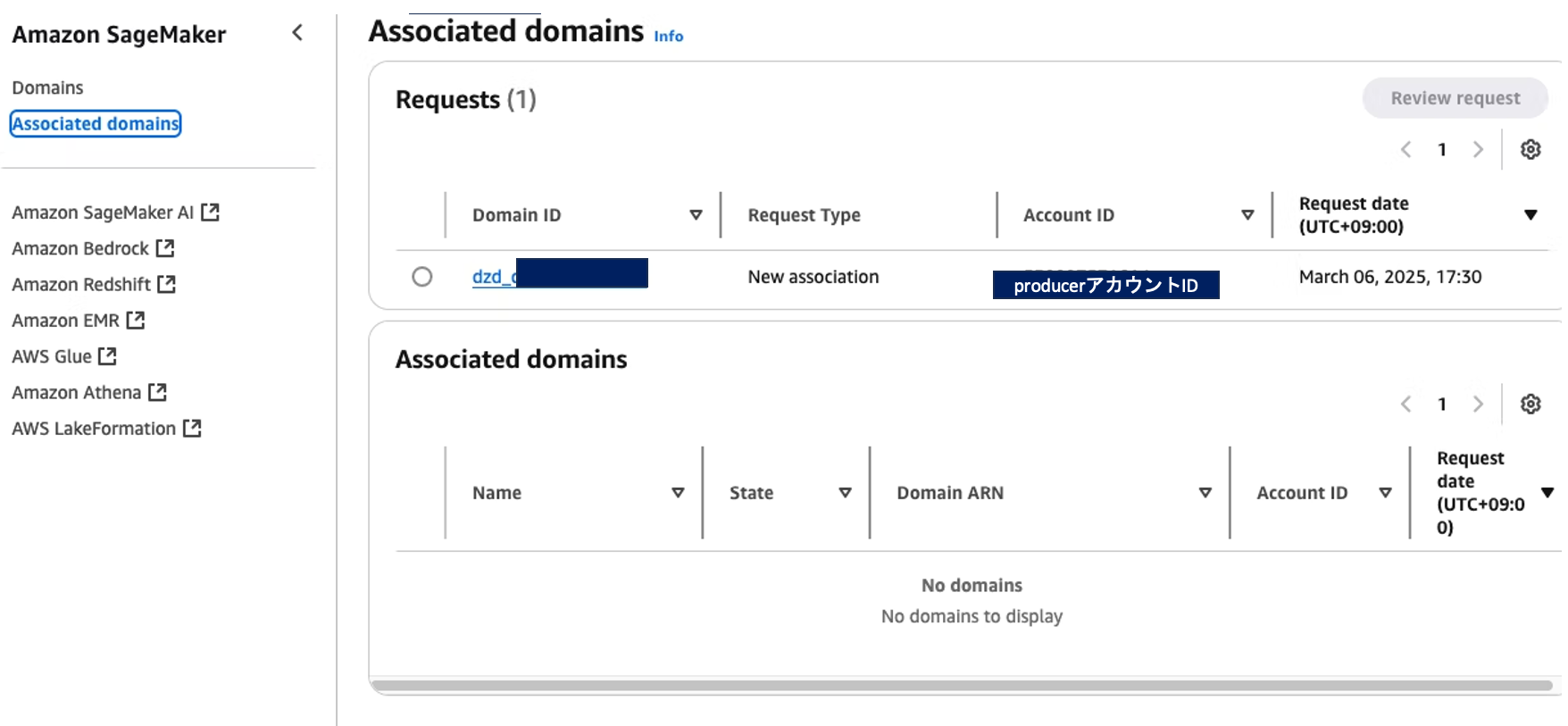Select the New association request radio button

(x=422, y=277)
